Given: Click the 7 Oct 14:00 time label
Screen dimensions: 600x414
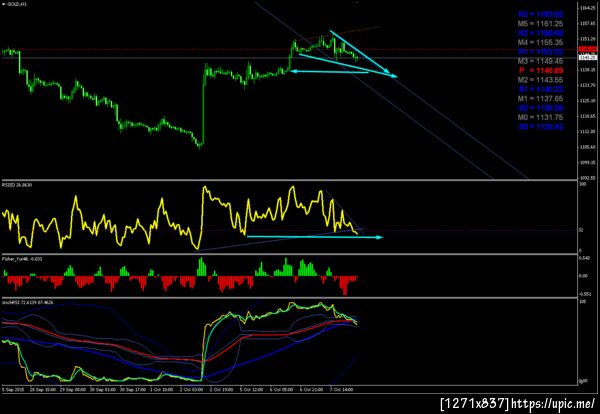Looking at the screenshot, I should (x=342, y=390).
